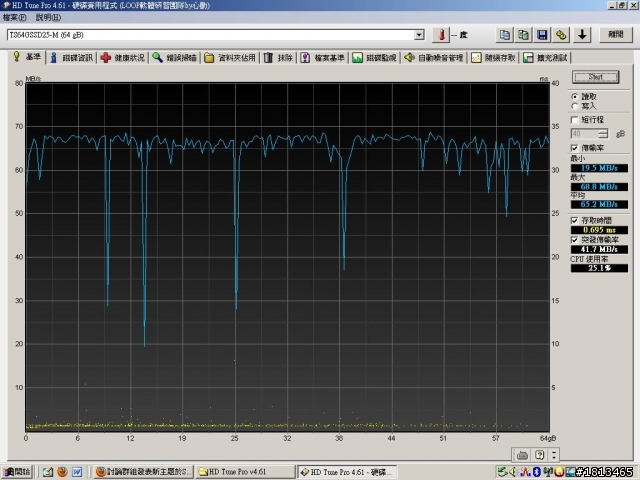Click the floppy disk save icon
Image resolution: width=640 pixels, height=480 pixels.
(542, 35)
